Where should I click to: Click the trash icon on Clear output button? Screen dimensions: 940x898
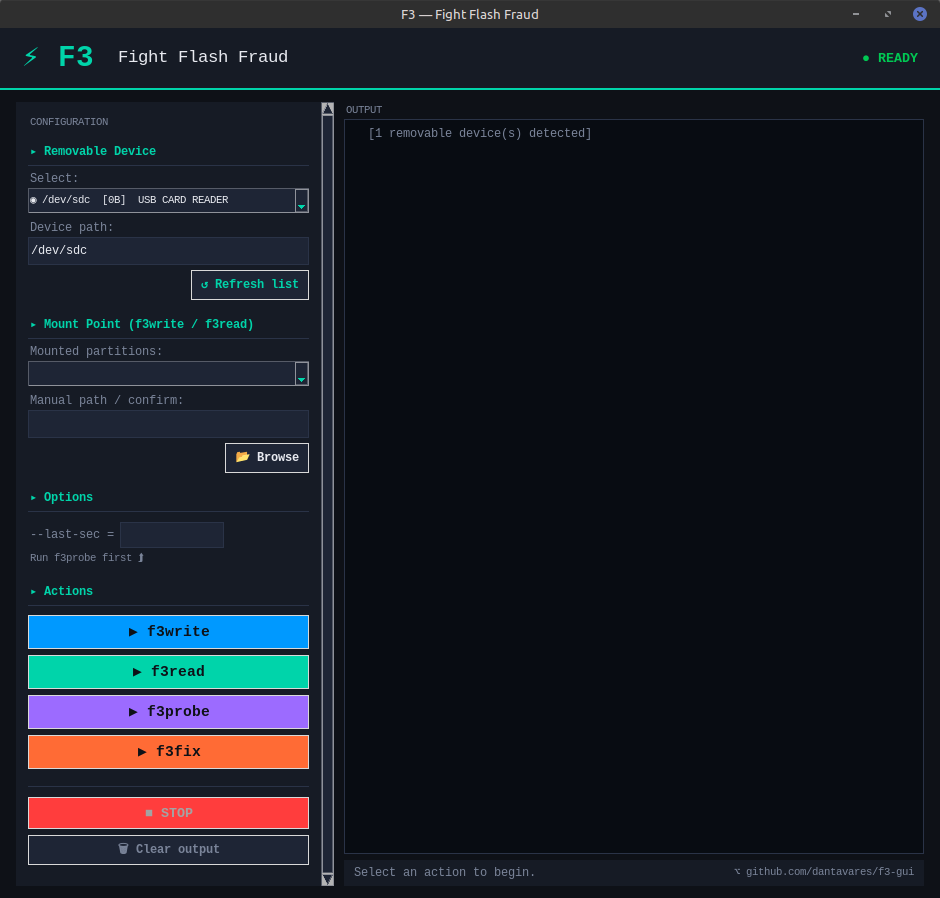click(123, 848)
